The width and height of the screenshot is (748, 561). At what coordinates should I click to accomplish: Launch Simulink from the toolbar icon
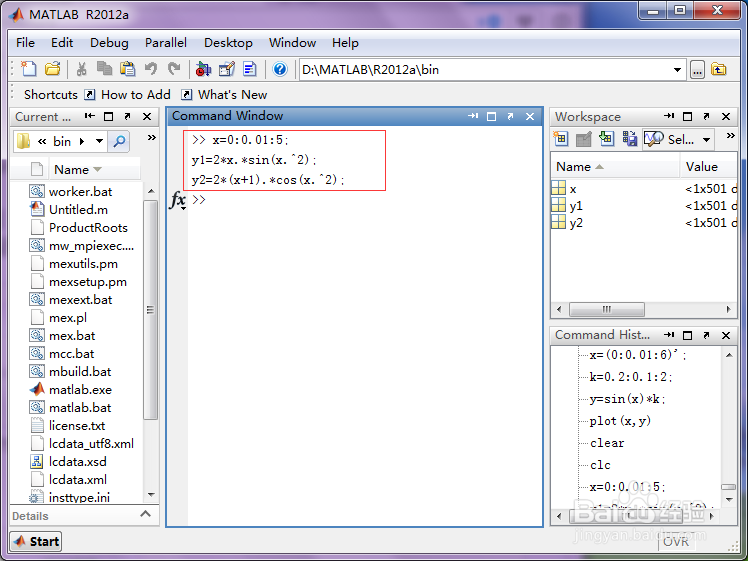pos(203,70)
